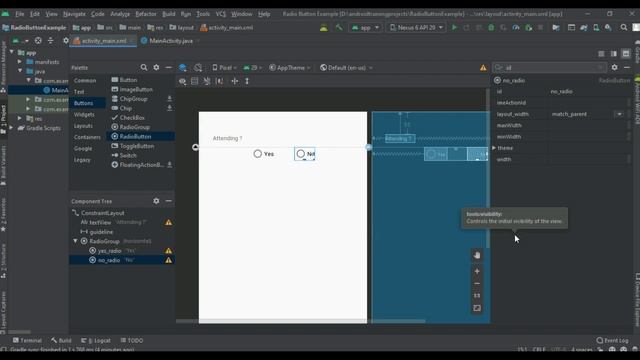Click the layout warning triangle in design toolbar
This screenshot has width=640, height=360.
pos(483,68)
